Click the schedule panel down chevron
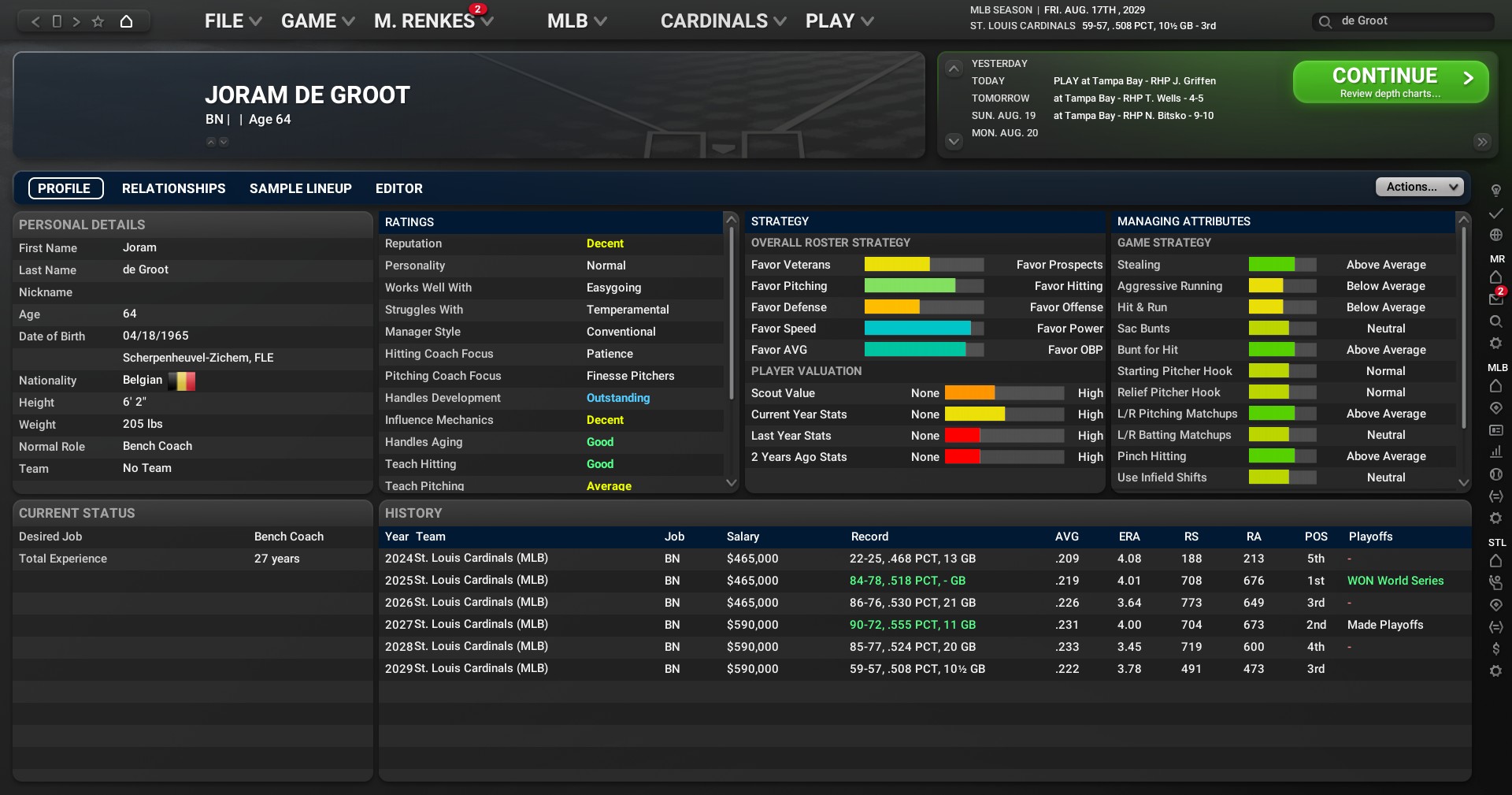The height and width of the screenshot is (795, 1512). click(954, 142)
